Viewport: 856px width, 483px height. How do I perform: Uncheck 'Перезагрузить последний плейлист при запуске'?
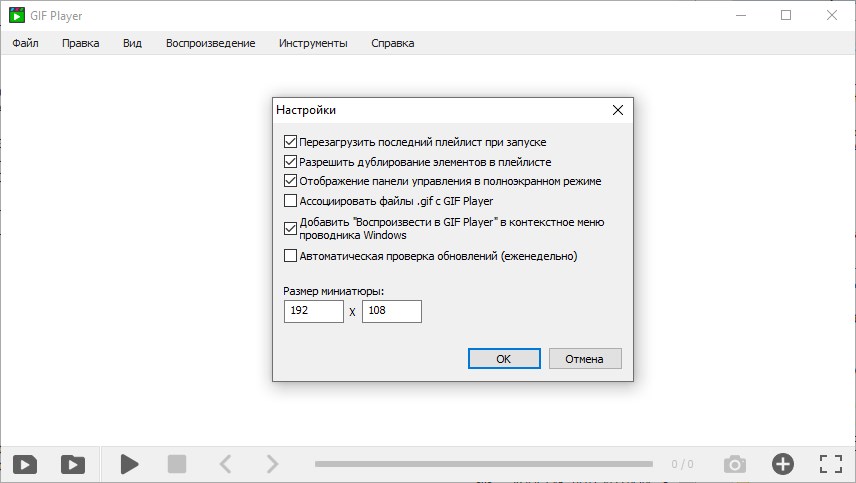pos(290,142)
